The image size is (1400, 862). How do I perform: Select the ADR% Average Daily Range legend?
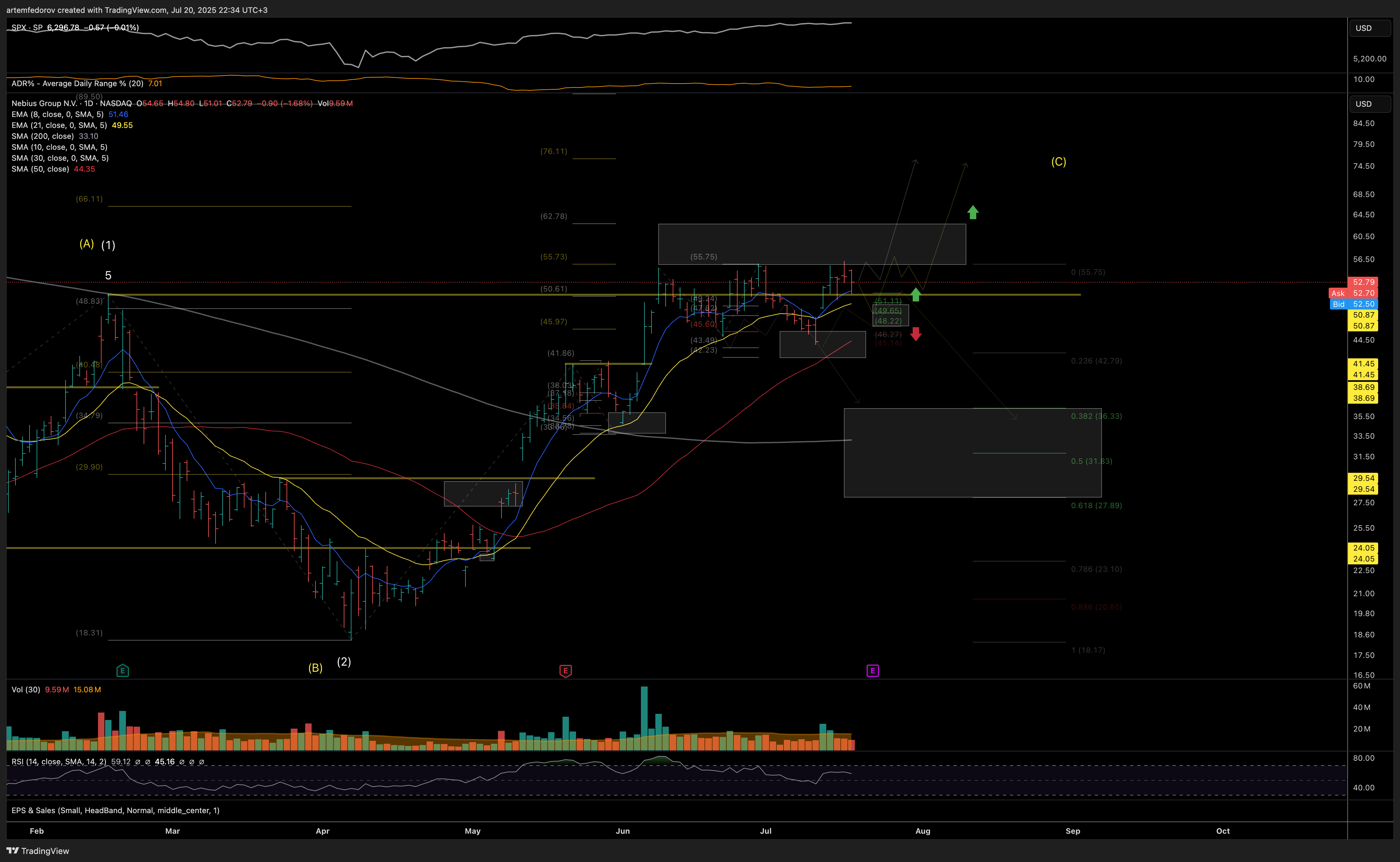(77, 83)
